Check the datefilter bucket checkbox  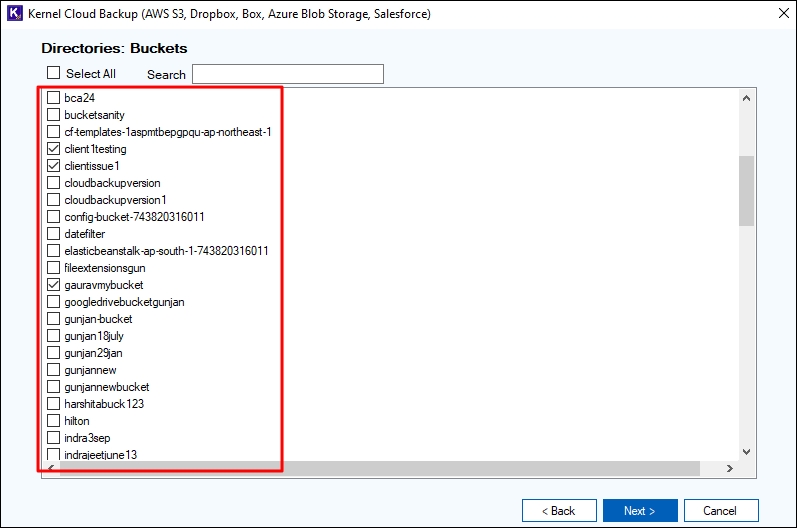(53, 234)
